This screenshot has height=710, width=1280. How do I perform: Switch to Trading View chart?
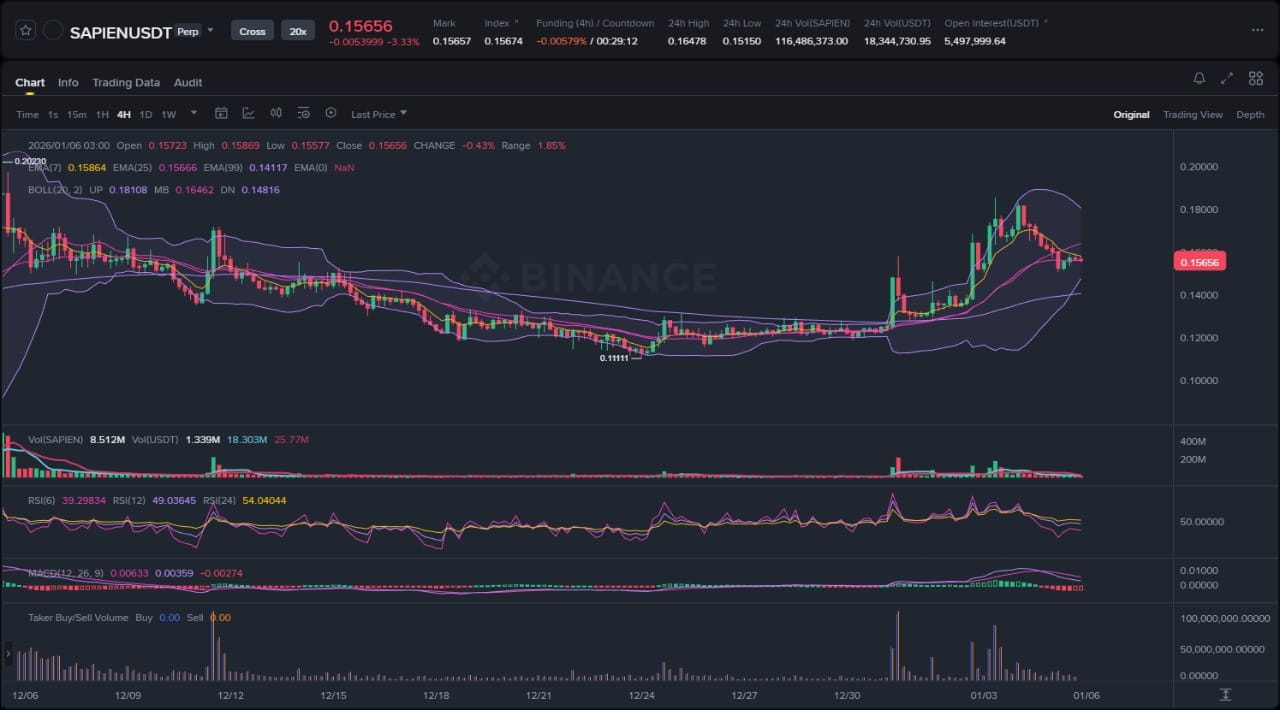click(x=1193, y=115)
